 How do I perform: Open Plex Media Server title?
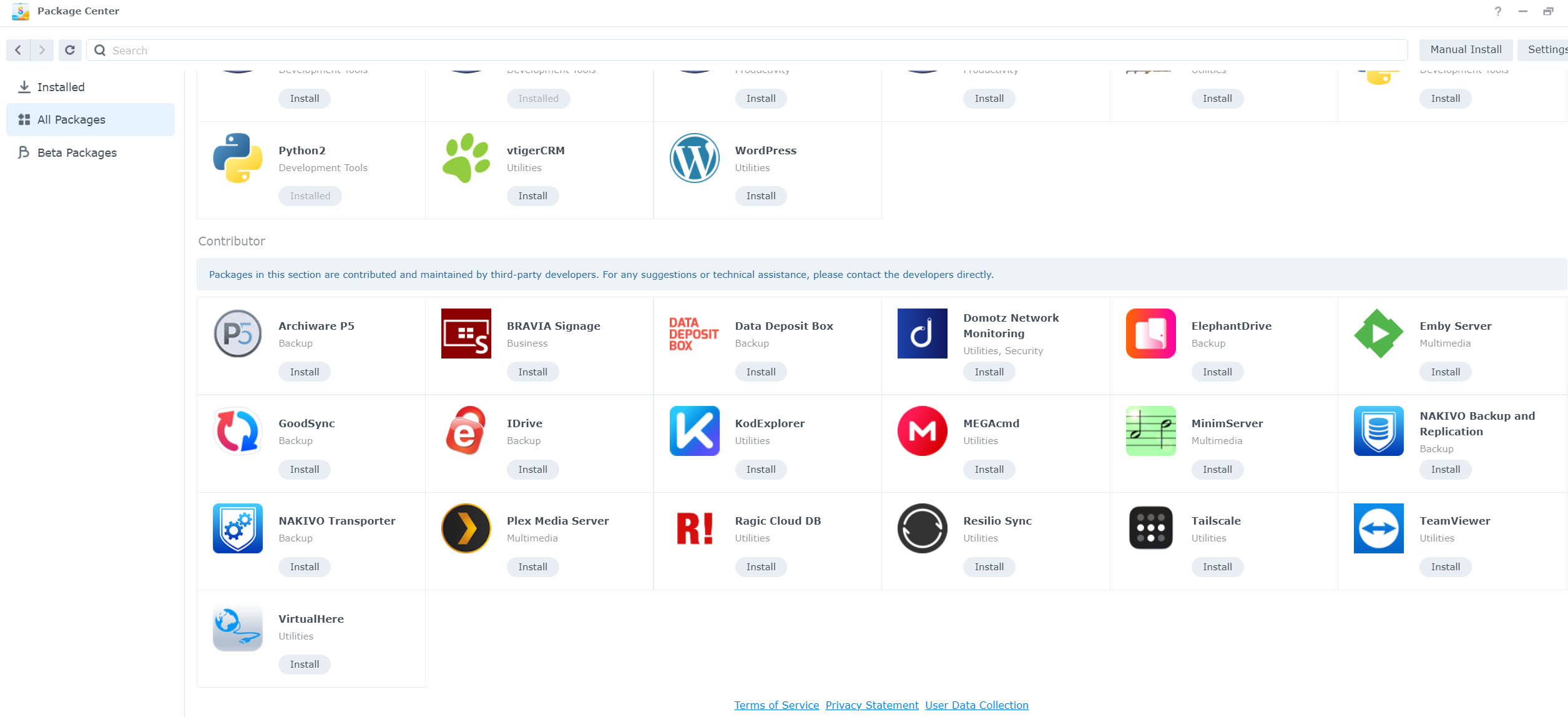tap(557, 521)
